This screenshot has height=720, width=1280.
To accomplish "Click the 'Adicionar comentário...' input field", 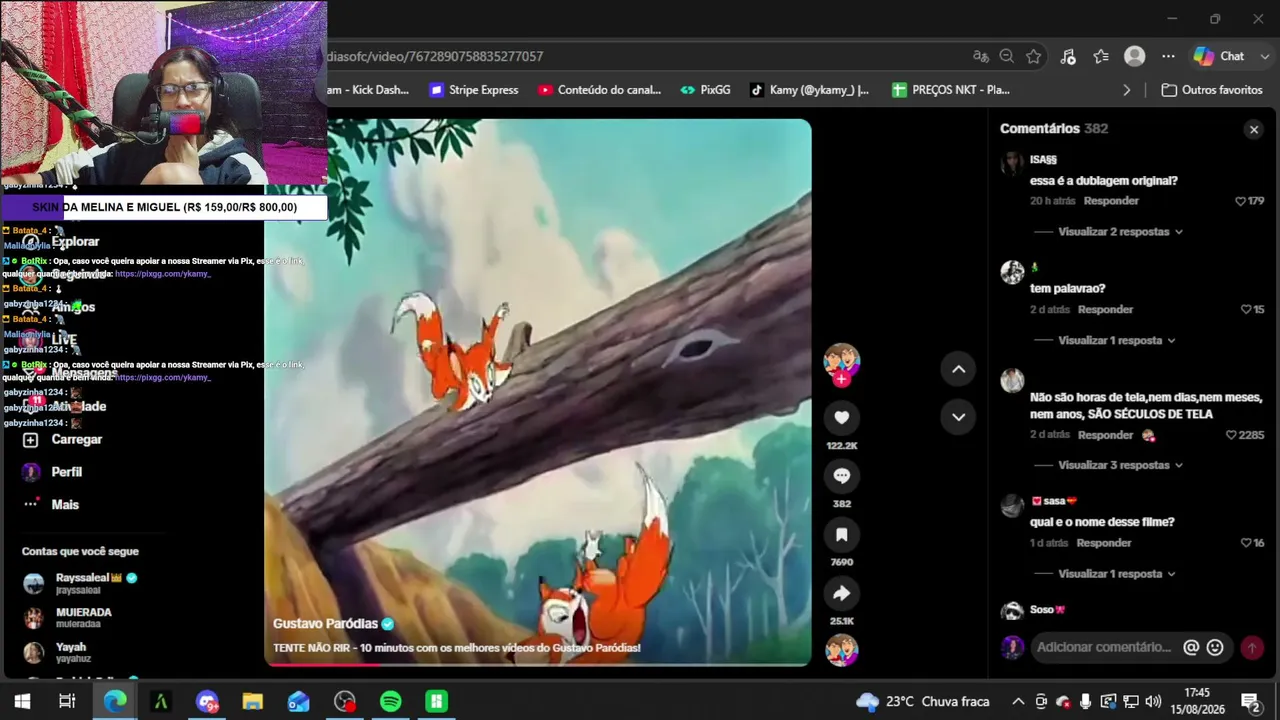I will [1104, 647].
